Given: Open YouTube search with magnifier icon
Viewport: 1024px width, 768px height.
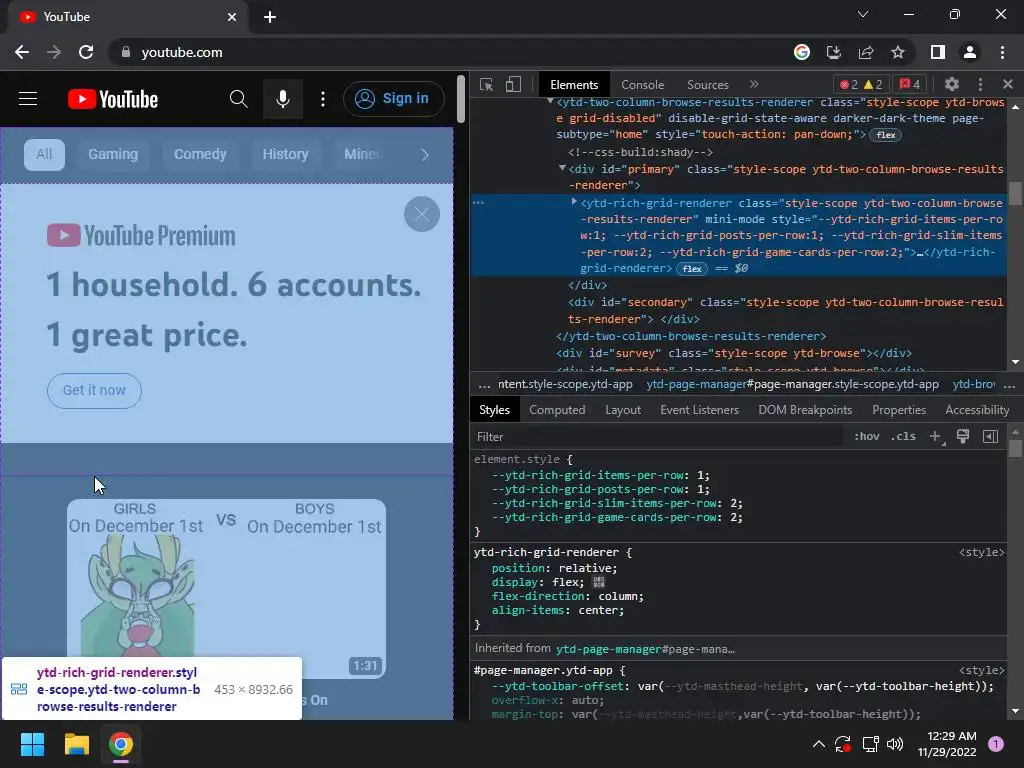Looking at the screenshot, I should click(238, 99).
